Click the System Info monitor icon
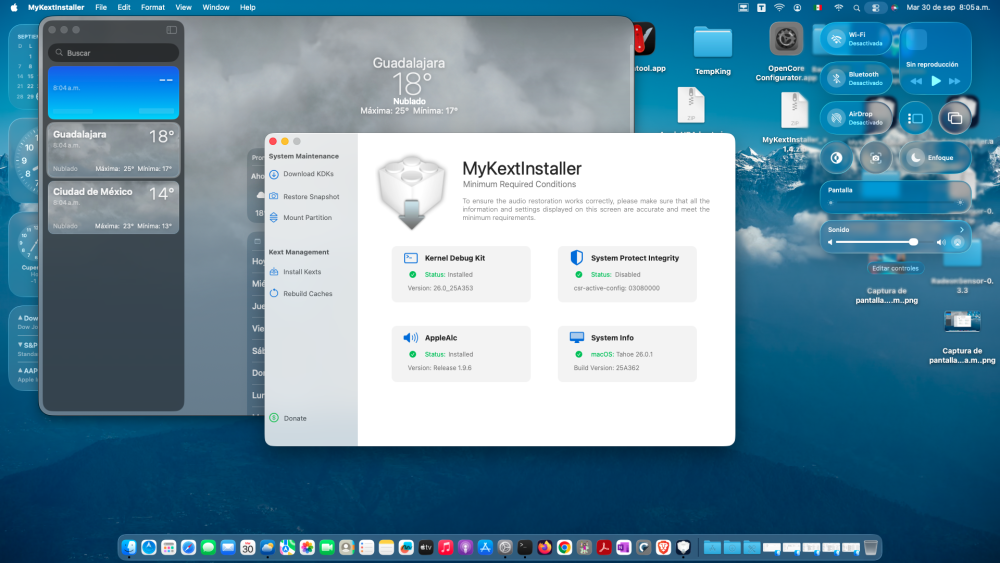This screenshot has height=563, width=1000. [577, 337]
